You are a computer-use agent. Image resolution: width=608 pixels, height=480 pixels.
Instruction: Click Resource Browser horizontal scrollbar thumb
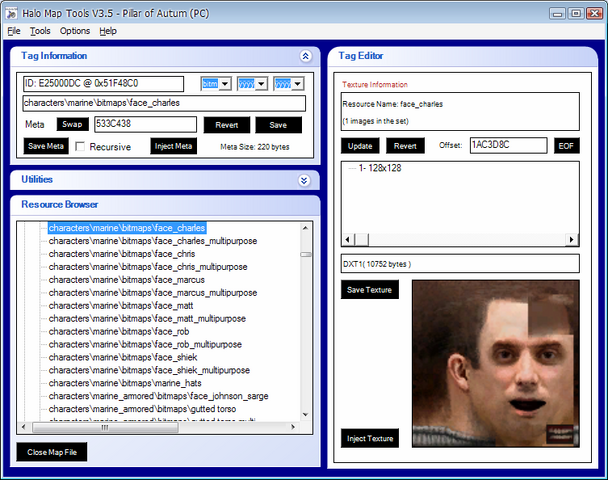[105, 427]
